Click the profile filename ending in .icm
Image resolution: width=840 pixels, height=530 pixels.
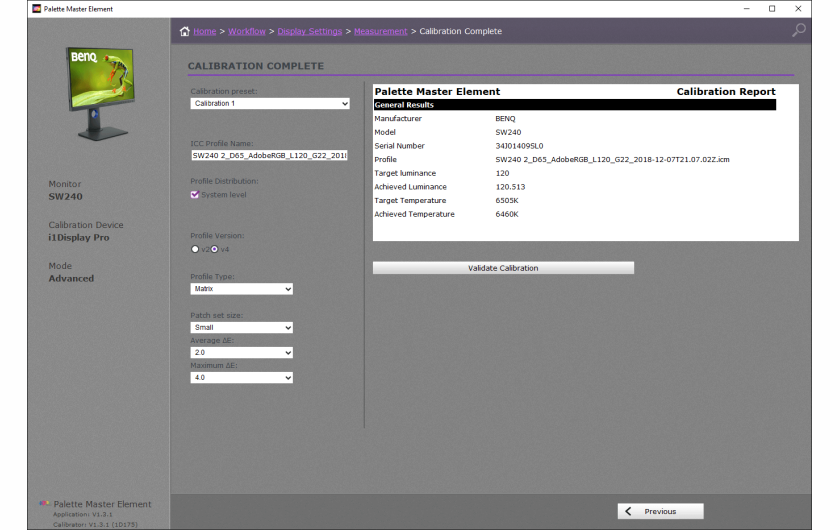coord(612,160)
